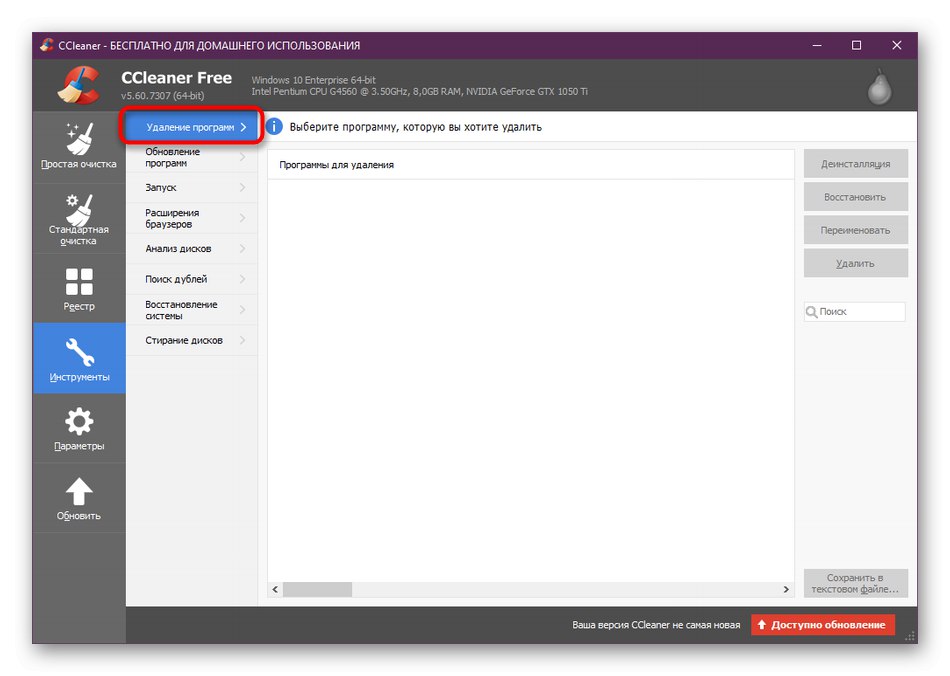Close the CCleaner window

pyautogui.click(x=897, y=45)
